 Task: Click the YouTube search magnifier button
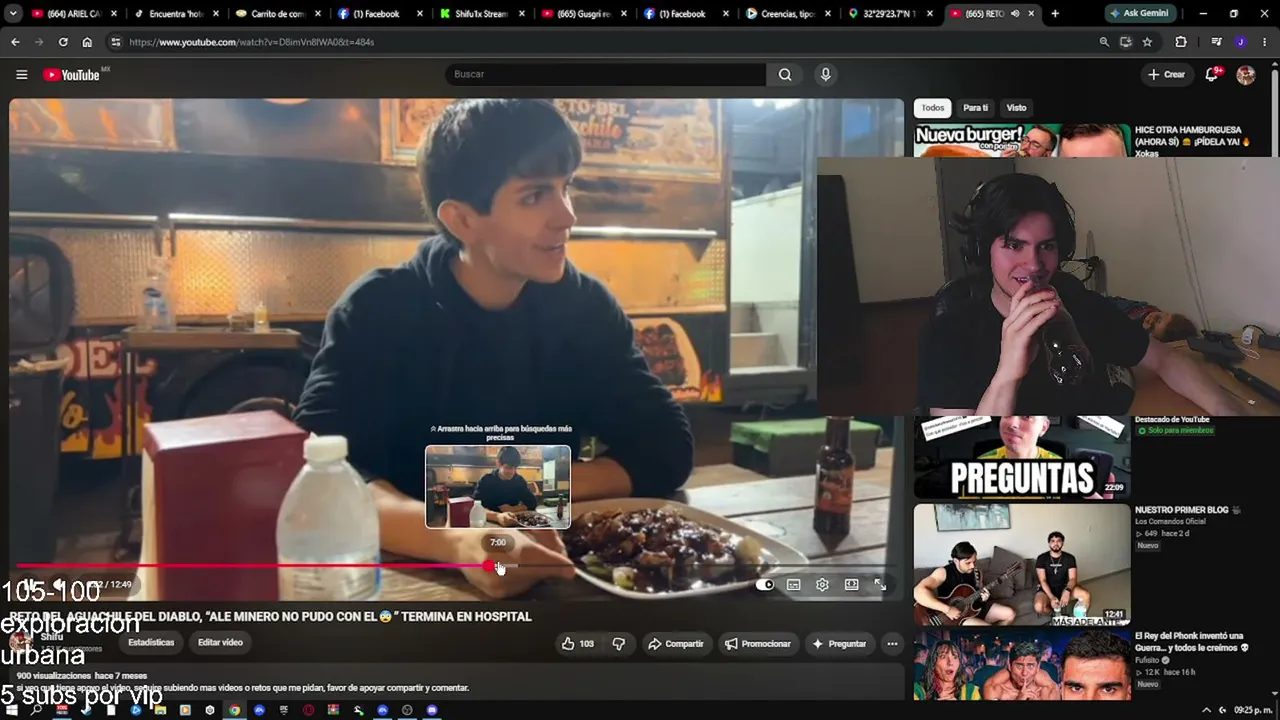tap(785, 75)
